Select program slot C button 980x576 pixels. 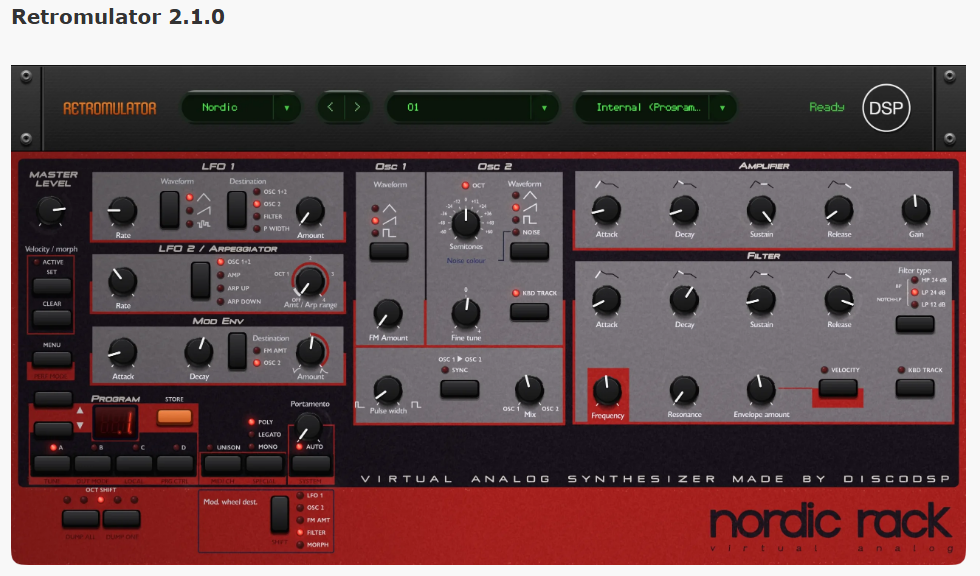click(134, 464)
